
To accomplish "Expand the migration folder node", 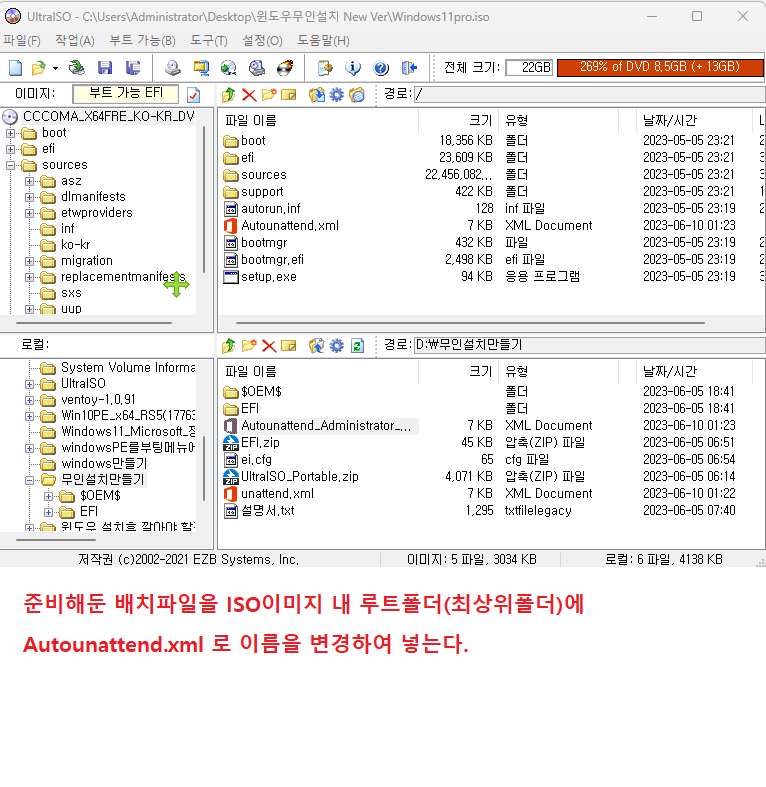I will (30, 261).
